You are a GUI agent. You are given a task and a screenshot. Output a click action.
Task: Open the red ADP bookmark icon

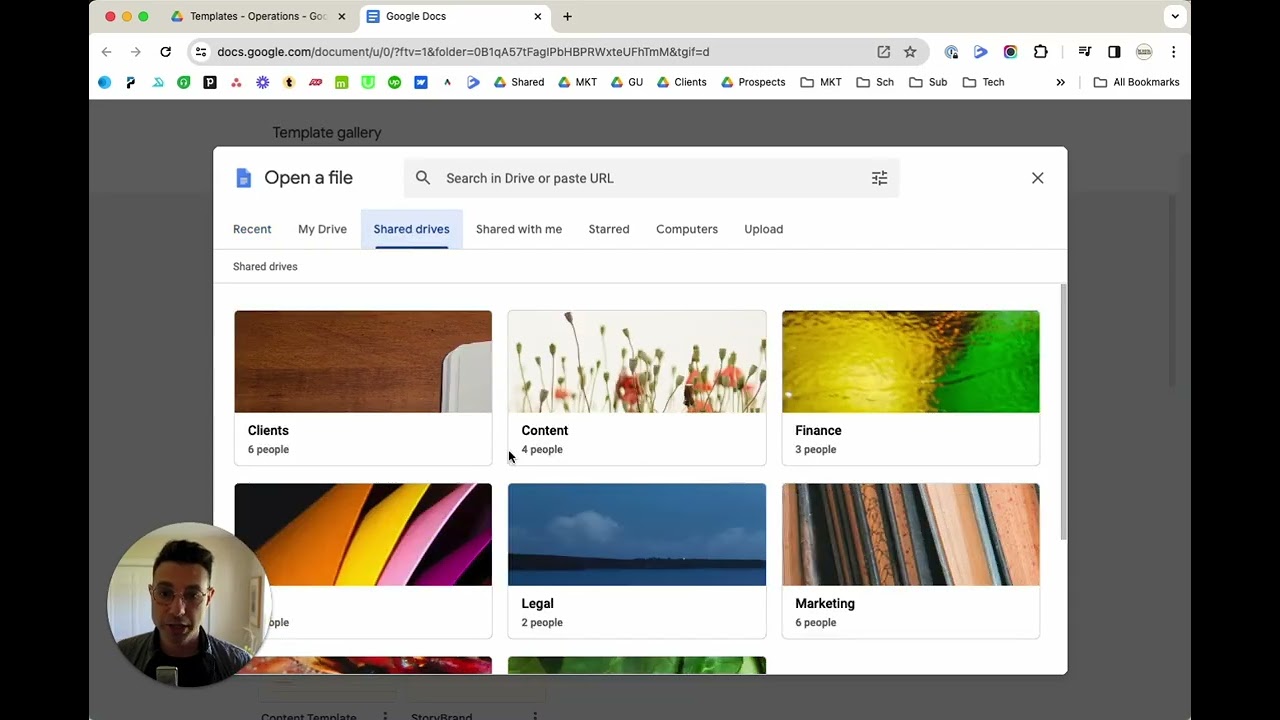click(x=315, y=82)
